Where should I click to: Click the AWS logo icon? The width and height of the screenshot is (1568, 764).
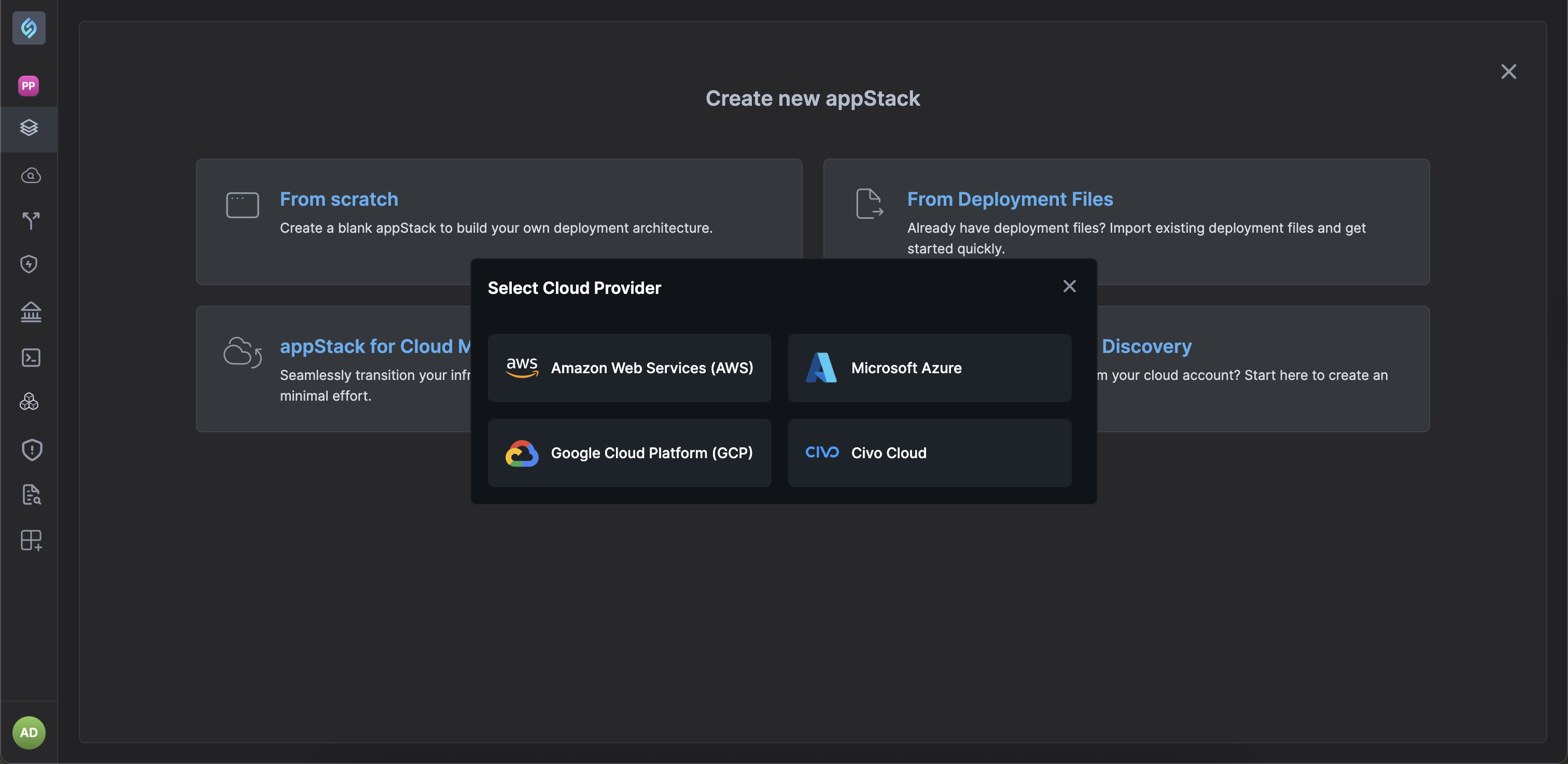[522, 367]
